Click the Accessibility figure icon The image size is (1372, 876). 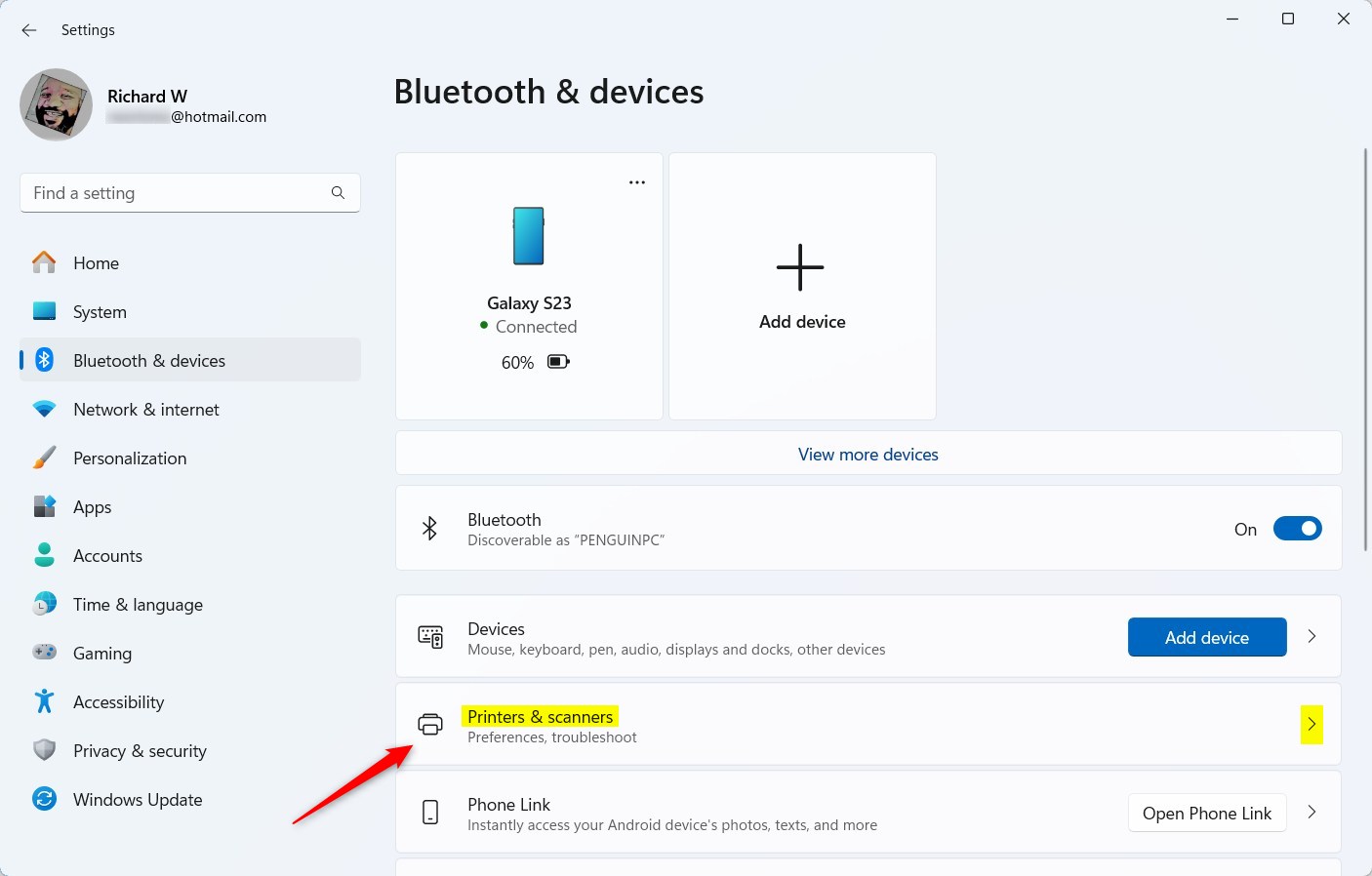pyautogui.click(x=45, y=701)
